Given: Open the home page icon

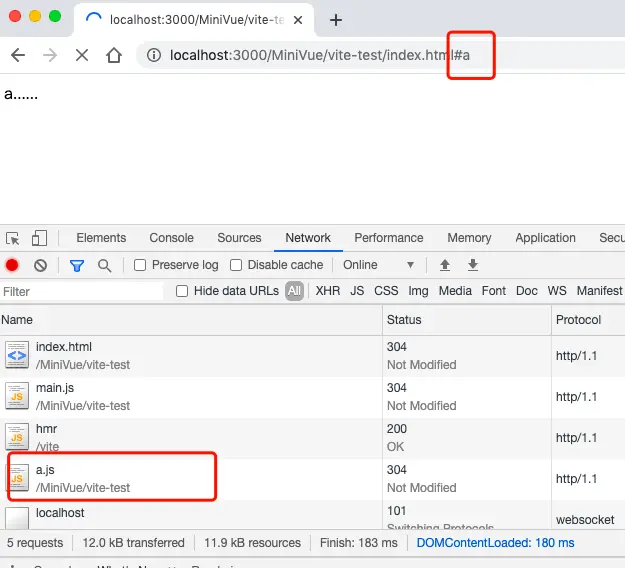Looking at the screenshot, I should 114,55.
